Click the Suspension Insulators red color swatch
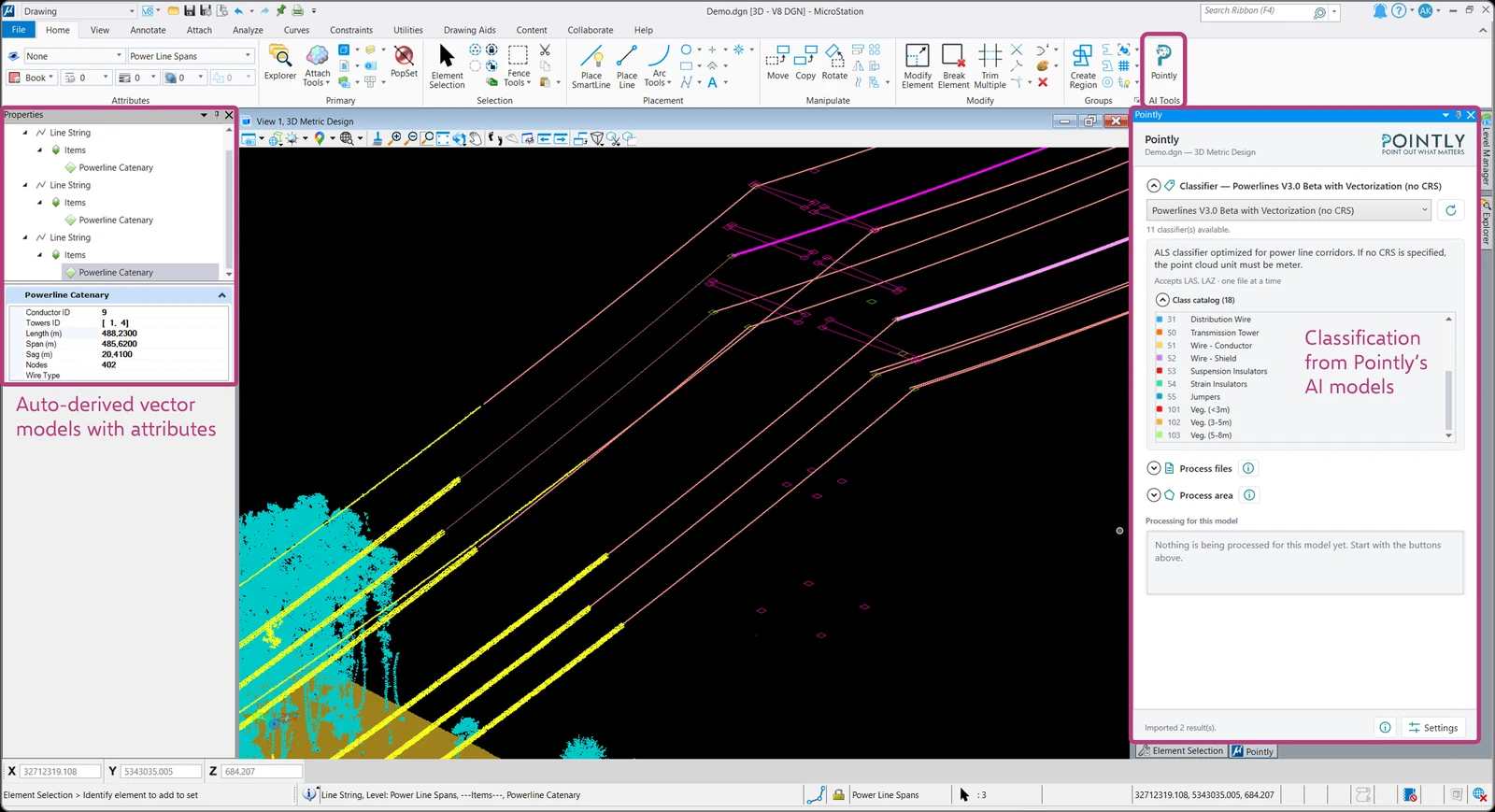This screenshot has height=812, width=1495. pyautogui.click(x=1160, y=371)
